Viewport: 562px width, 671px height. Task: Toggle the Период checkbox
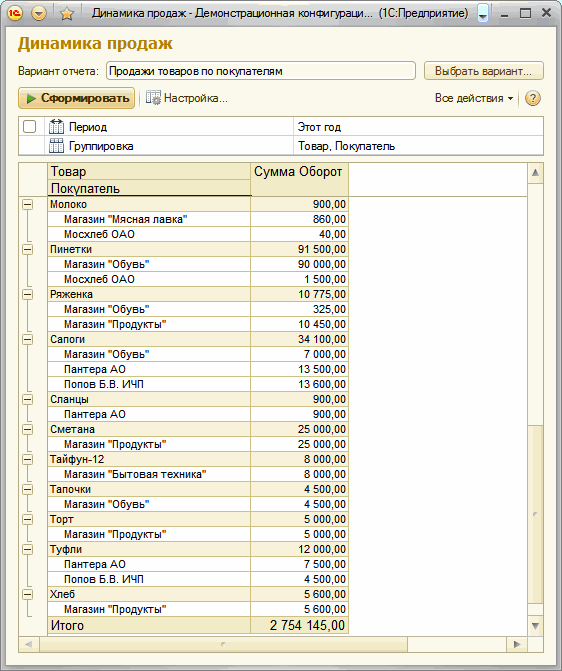click(x=30, y=127)
